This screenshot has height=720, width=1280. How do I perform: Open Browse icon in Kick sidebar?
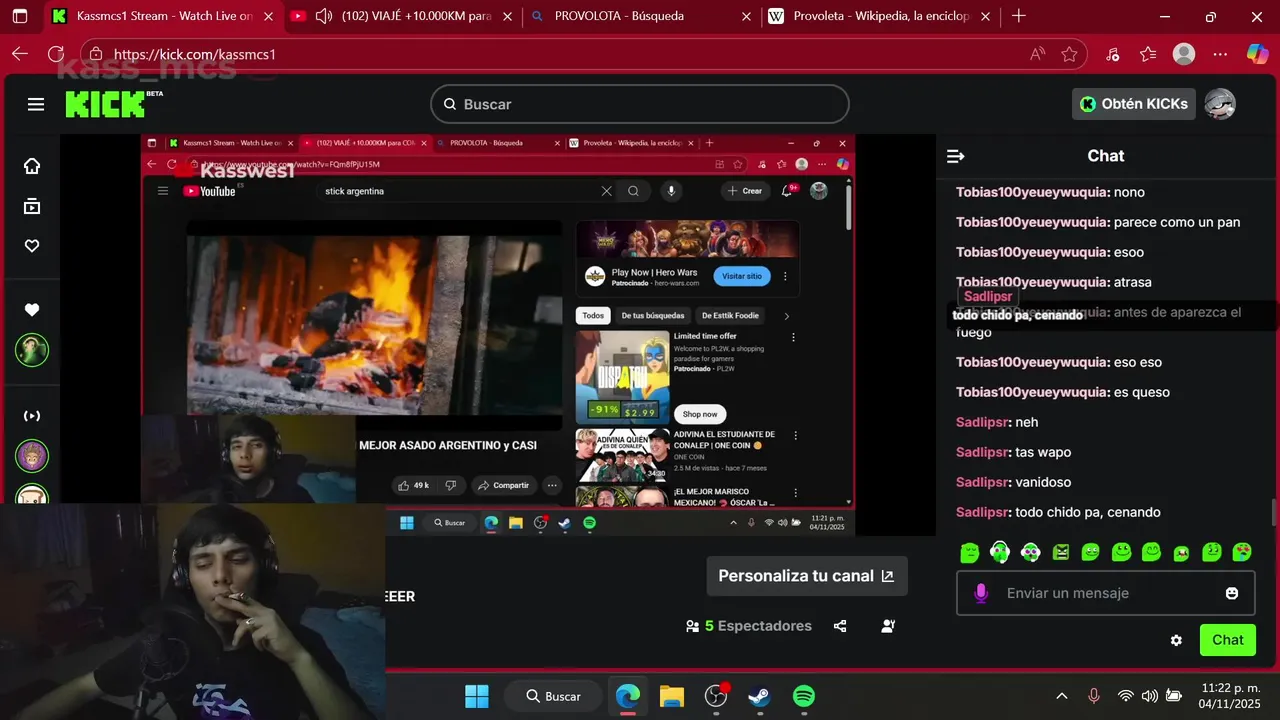click(32, 206)
